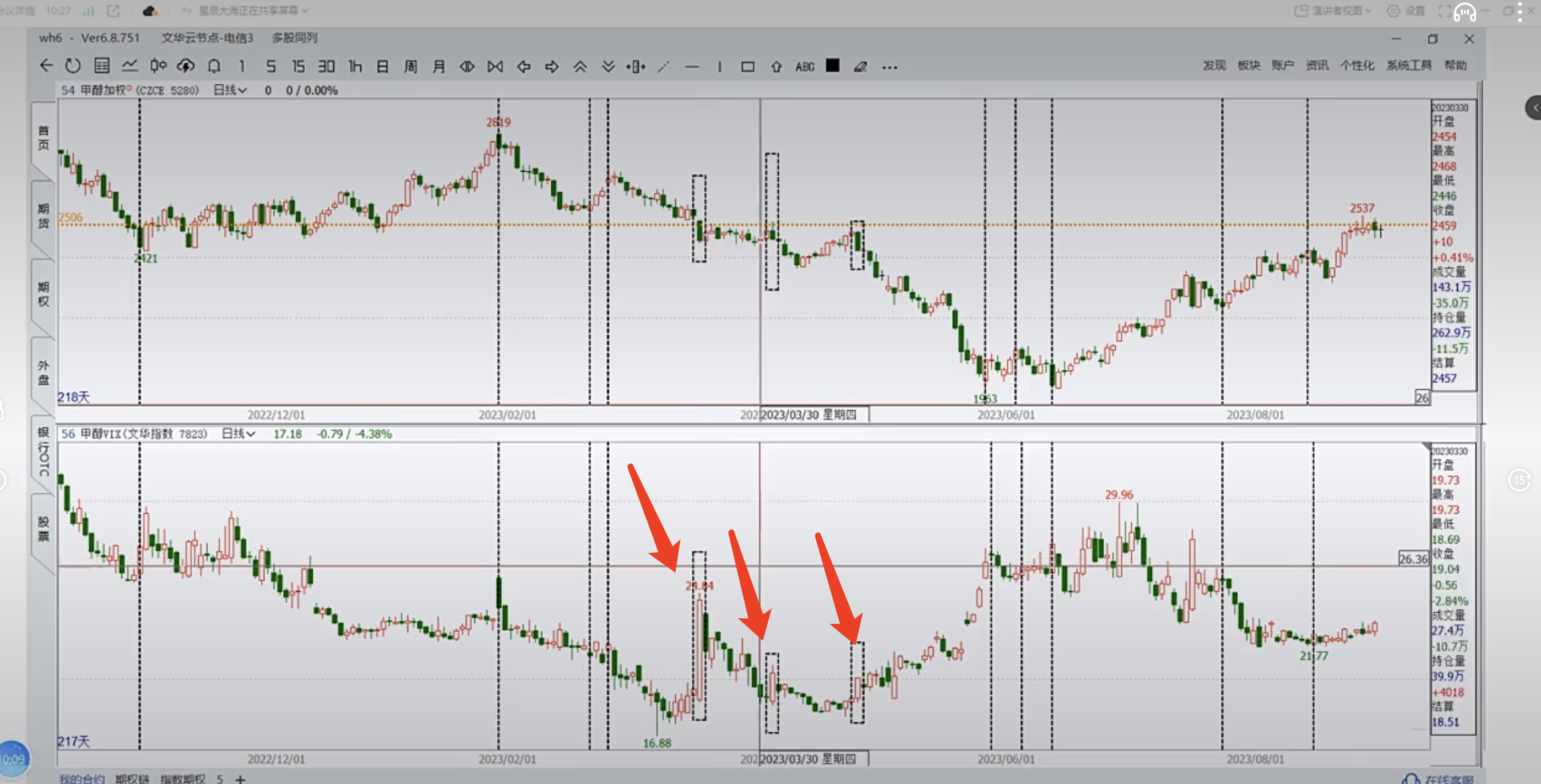
Task: Click the horizontal line drawing tool
Action: tap(692, 67)
